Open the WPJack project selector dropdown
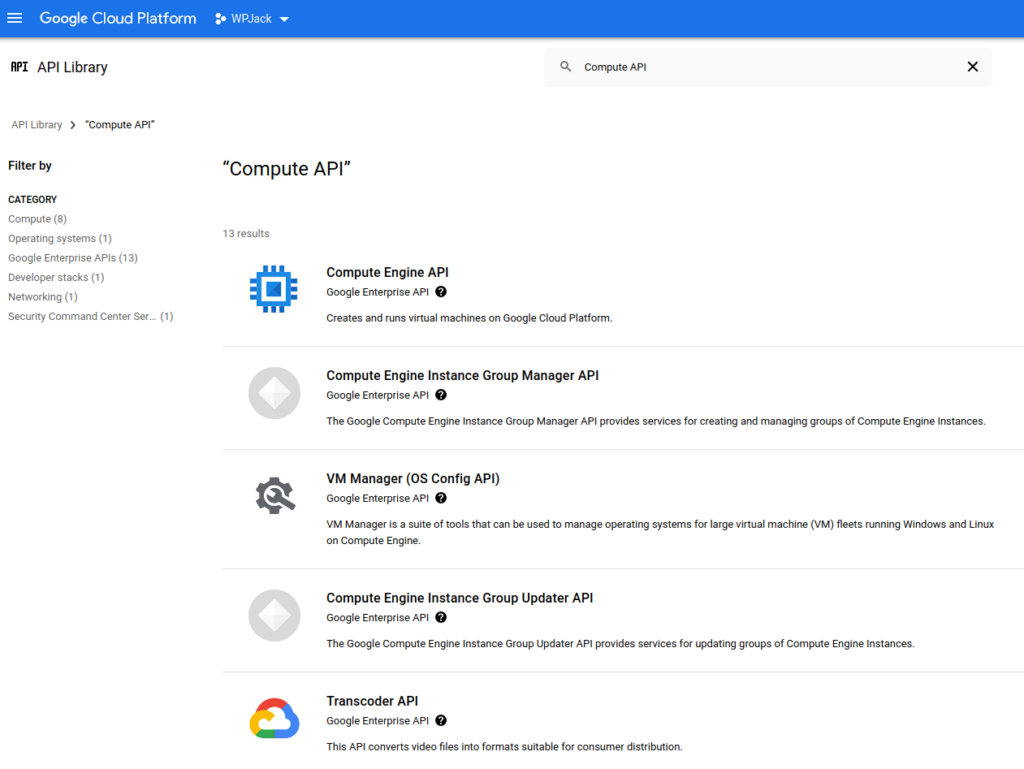The width and height of the screenshot is (1024, 769). pos(252,19)
